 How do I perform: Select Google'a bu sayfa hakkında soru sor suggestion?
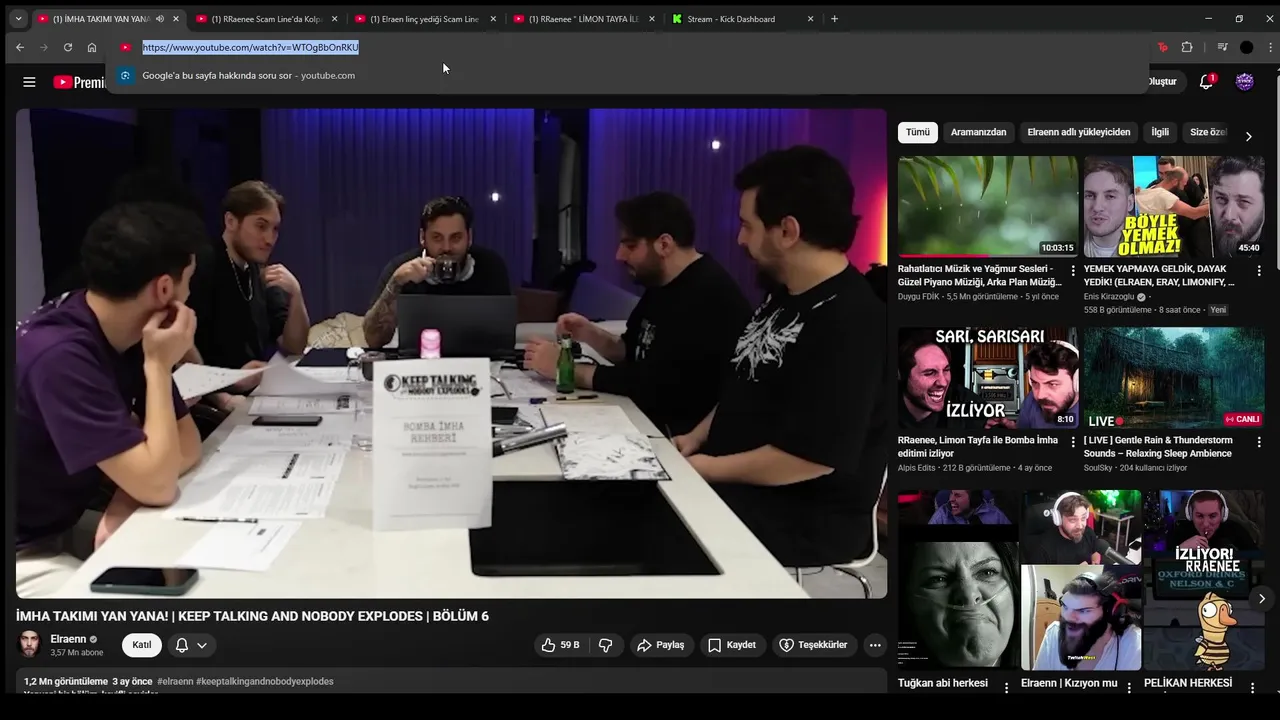click(628, 75)
